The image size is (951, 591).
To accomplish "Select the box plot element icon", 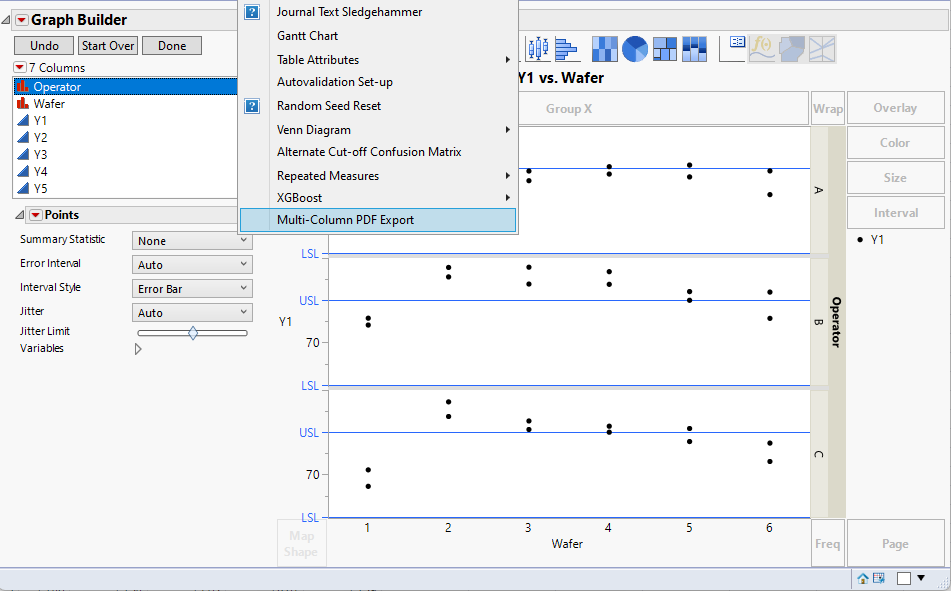I will 537,47.
